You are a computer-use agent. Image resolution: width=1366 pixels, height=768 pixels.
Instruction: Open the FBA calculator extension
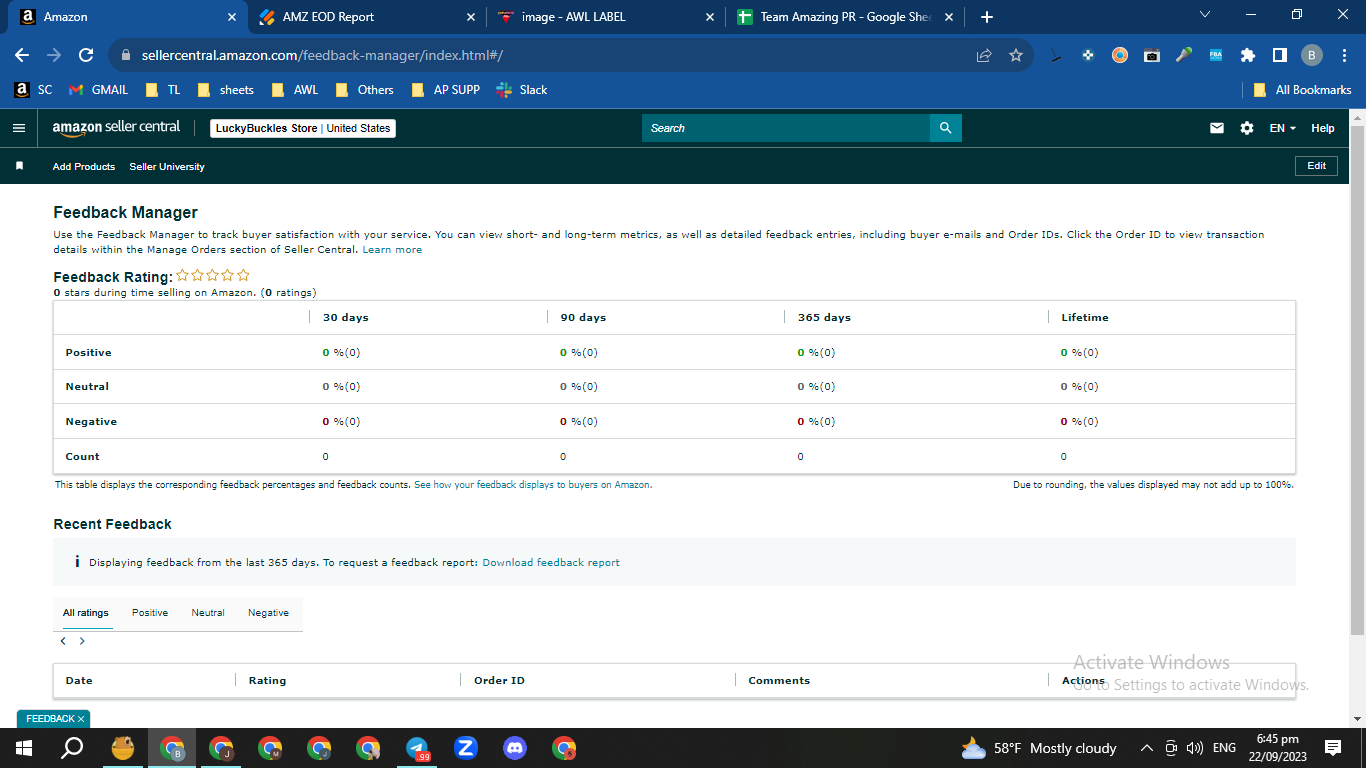coord(1216,55)
